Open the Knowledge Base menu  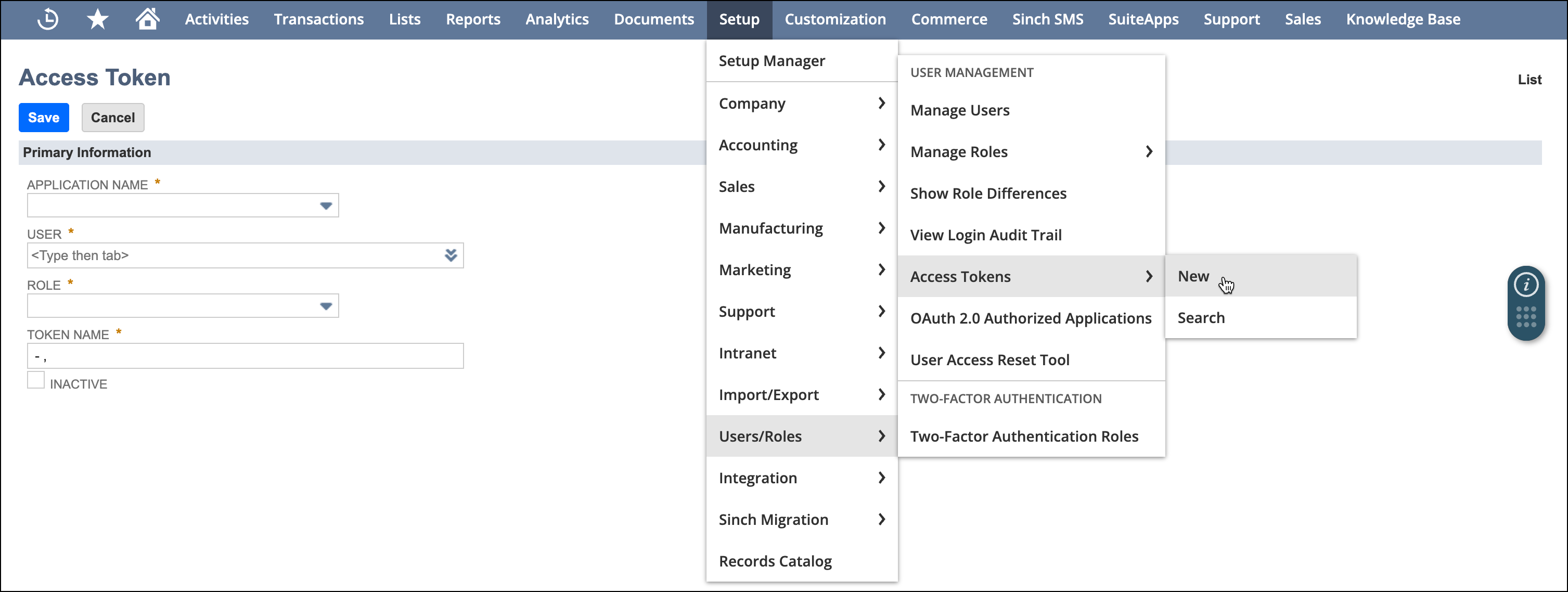(1403, 19)
